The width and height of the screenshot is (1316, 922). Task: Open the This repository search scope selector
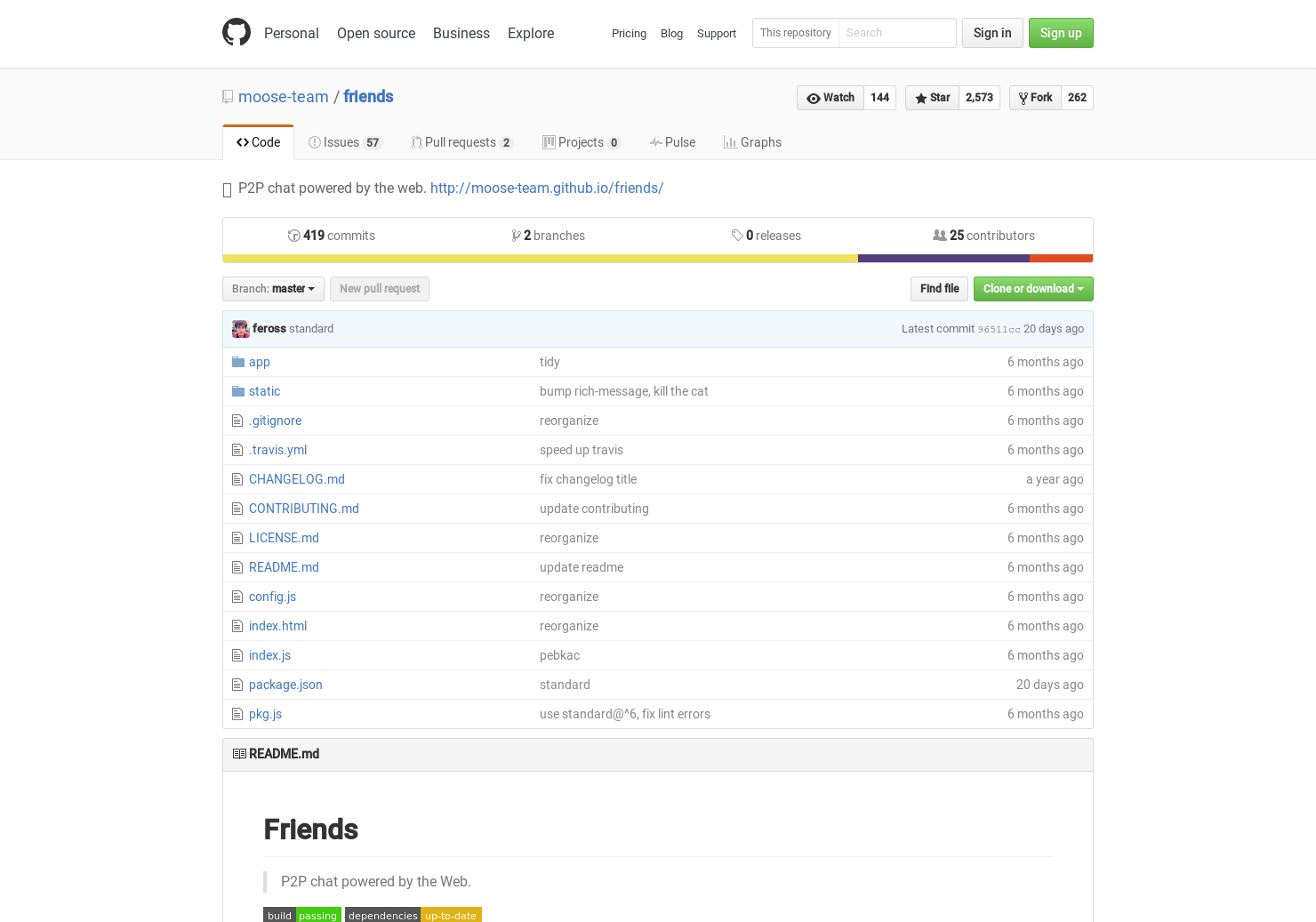click(796, 33)
